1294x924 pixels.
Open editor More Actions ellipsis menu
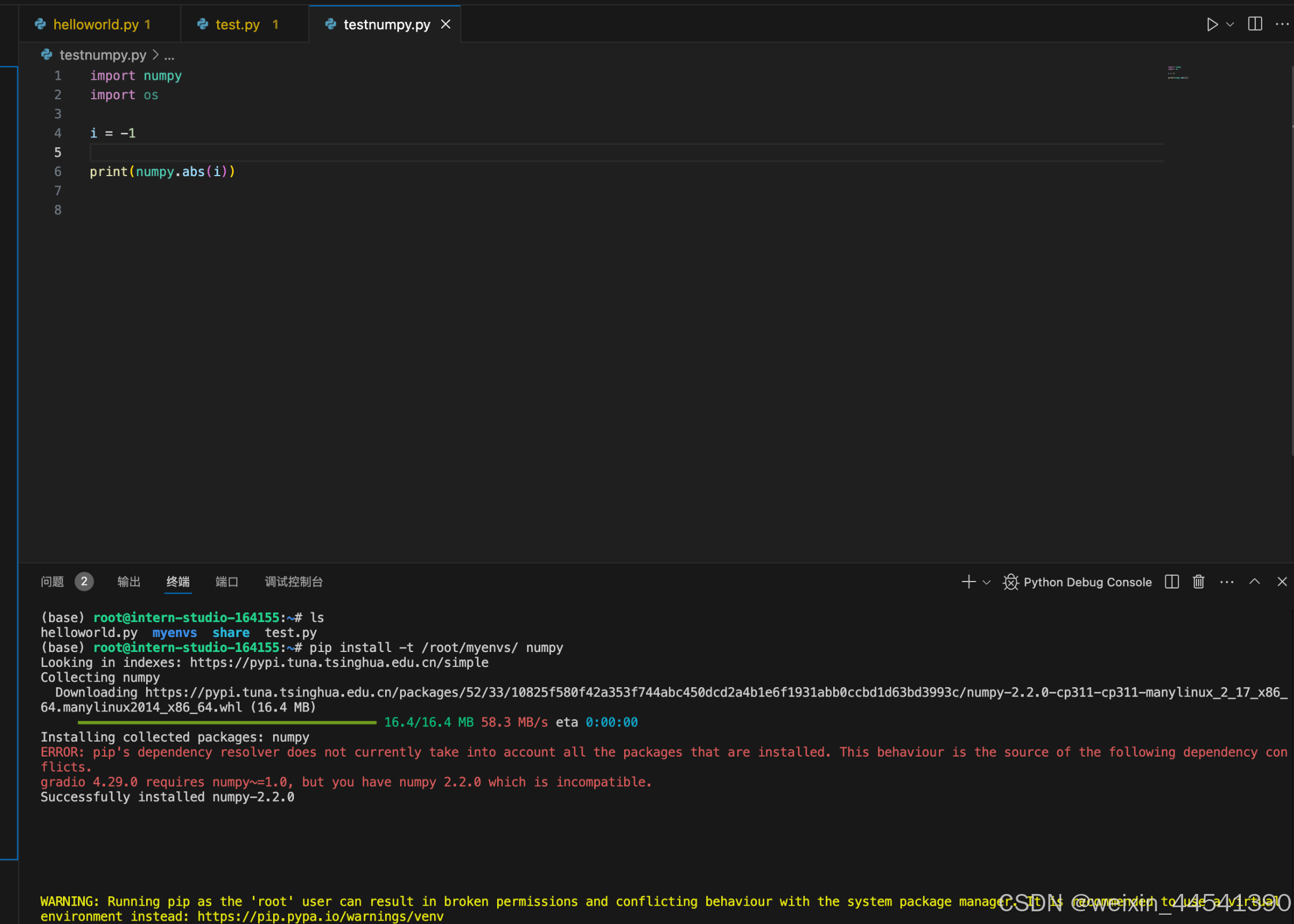pyautogui.click(x=1282, y=24)
